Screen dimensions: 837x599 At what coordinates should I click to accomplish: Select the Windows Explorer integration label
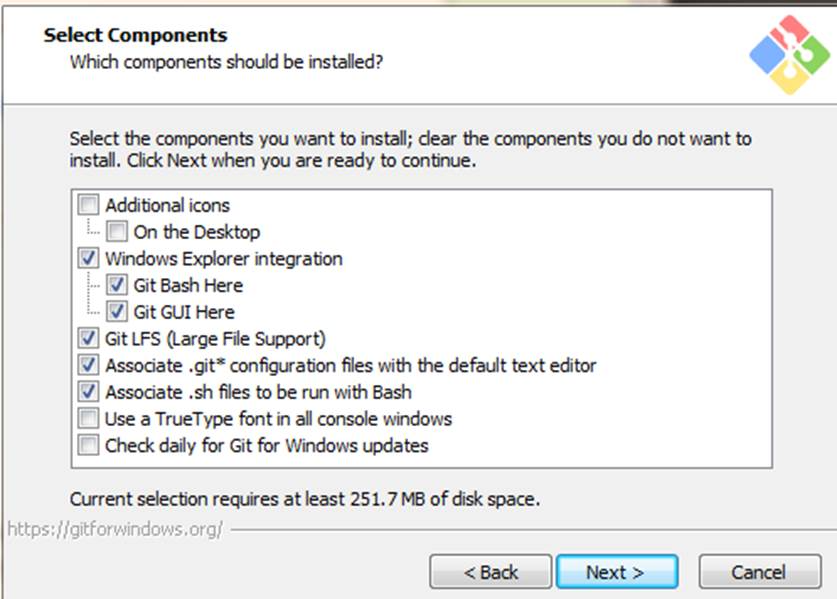(224, 259)
